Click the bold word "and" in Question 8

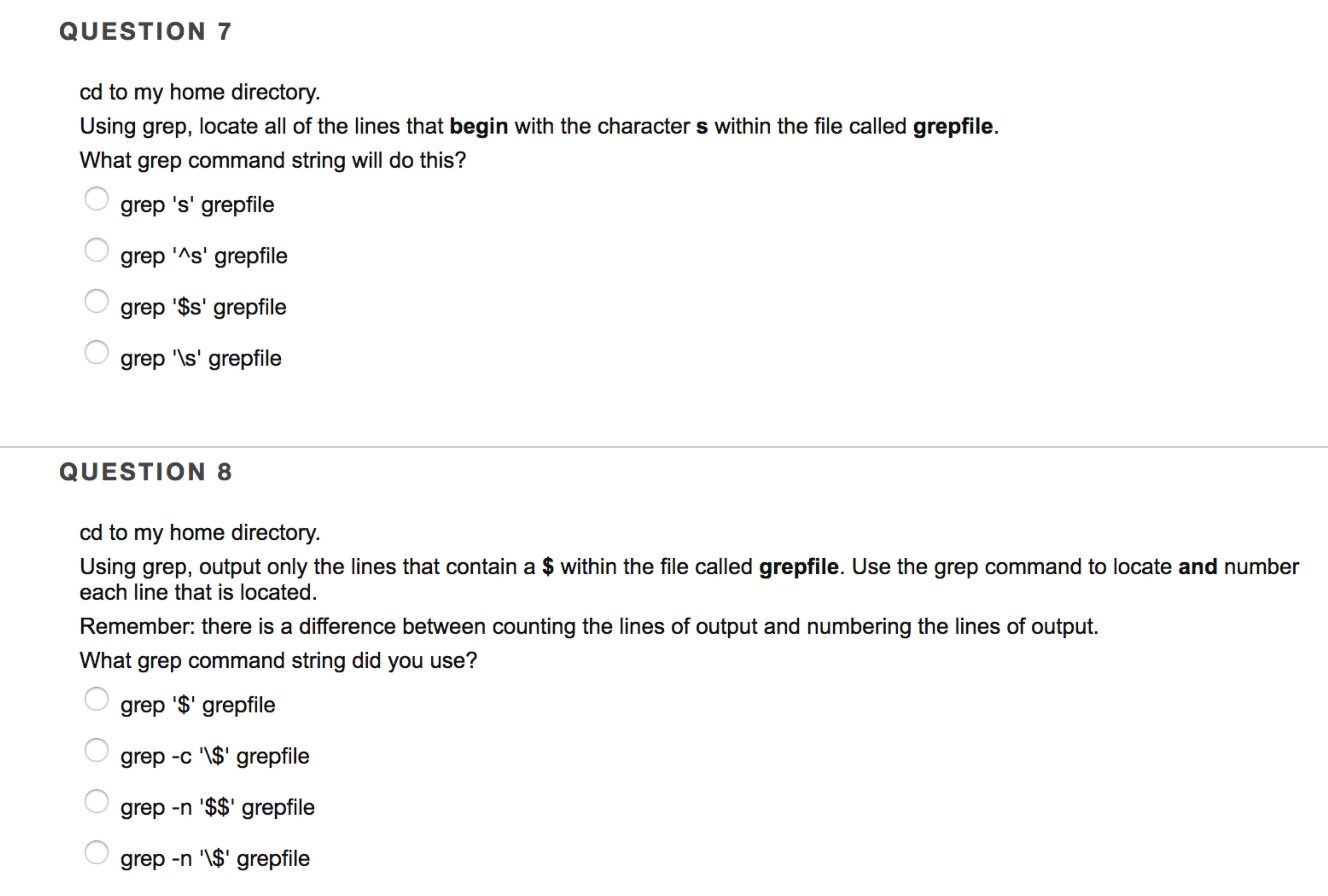pos(1198,567)
